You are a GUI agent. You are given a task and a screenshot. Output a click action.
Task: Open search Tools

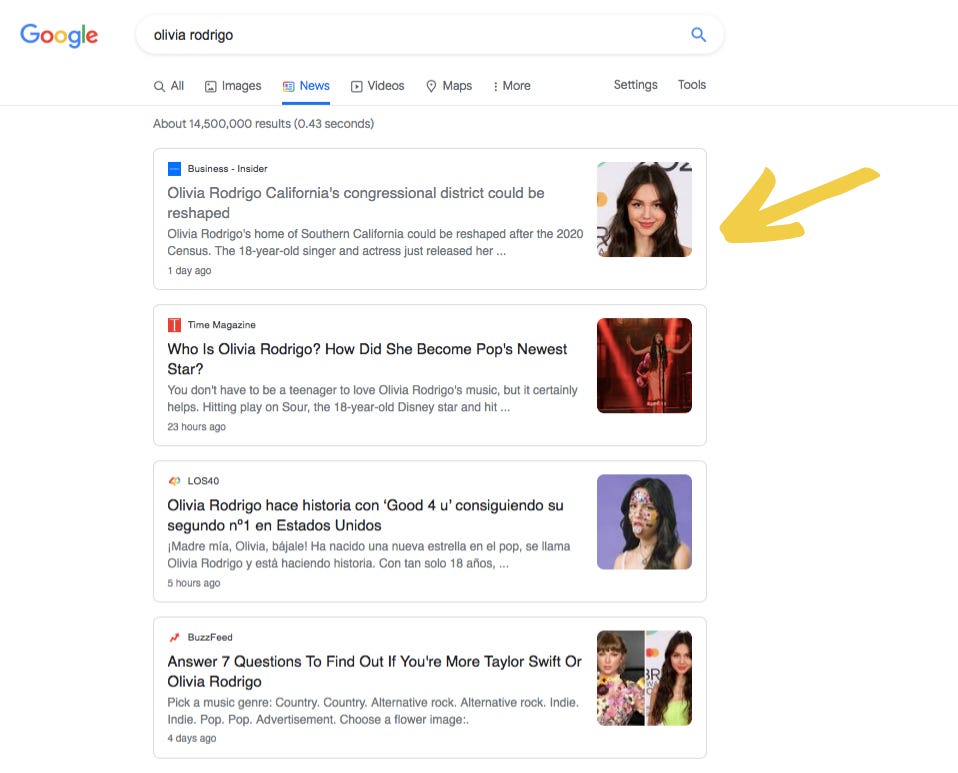coord(692,85)
